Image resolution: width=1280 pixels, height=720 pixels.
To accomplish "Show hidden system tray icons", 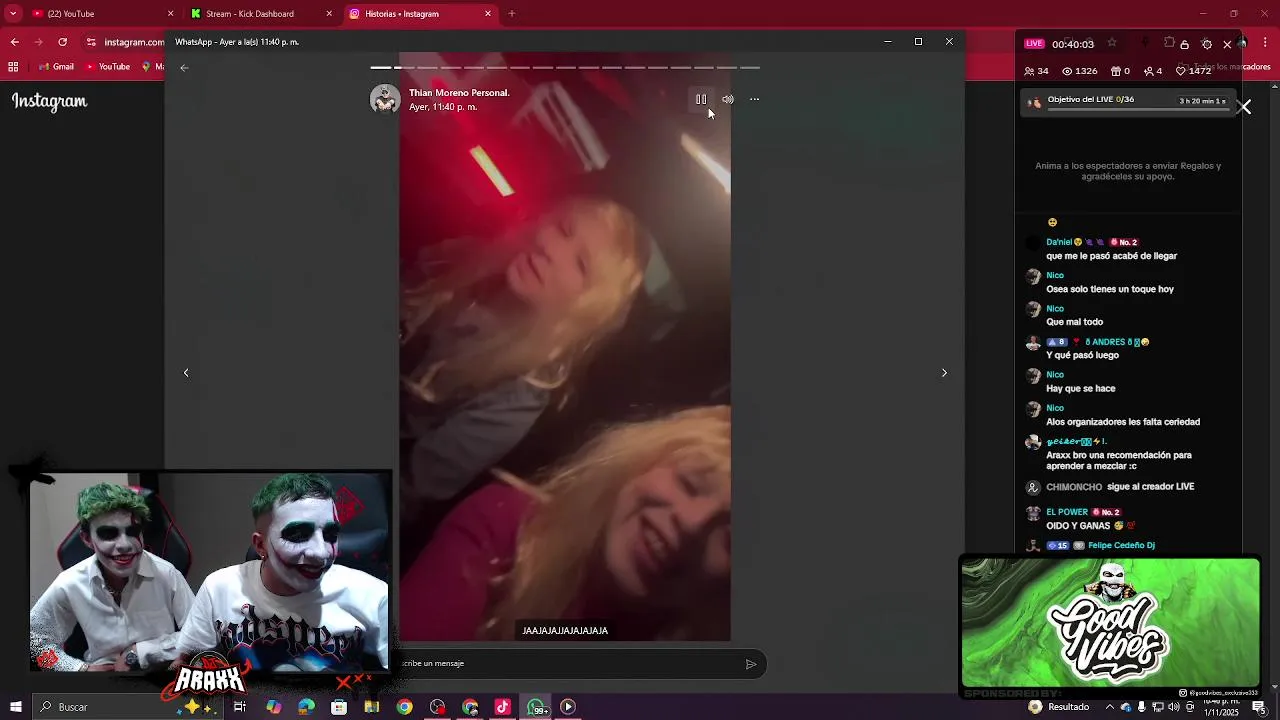I will click(1109, 707).
